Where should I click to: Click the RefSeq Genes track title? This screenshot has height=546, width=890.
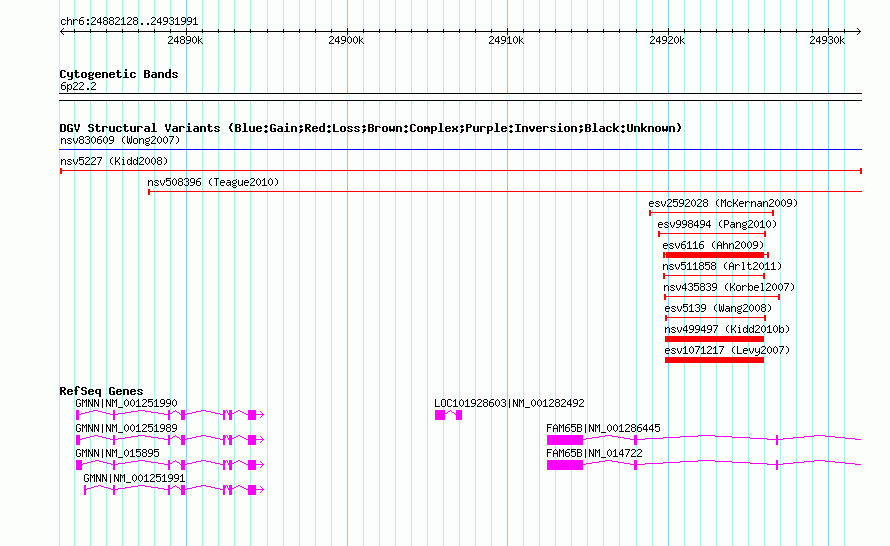101,390
